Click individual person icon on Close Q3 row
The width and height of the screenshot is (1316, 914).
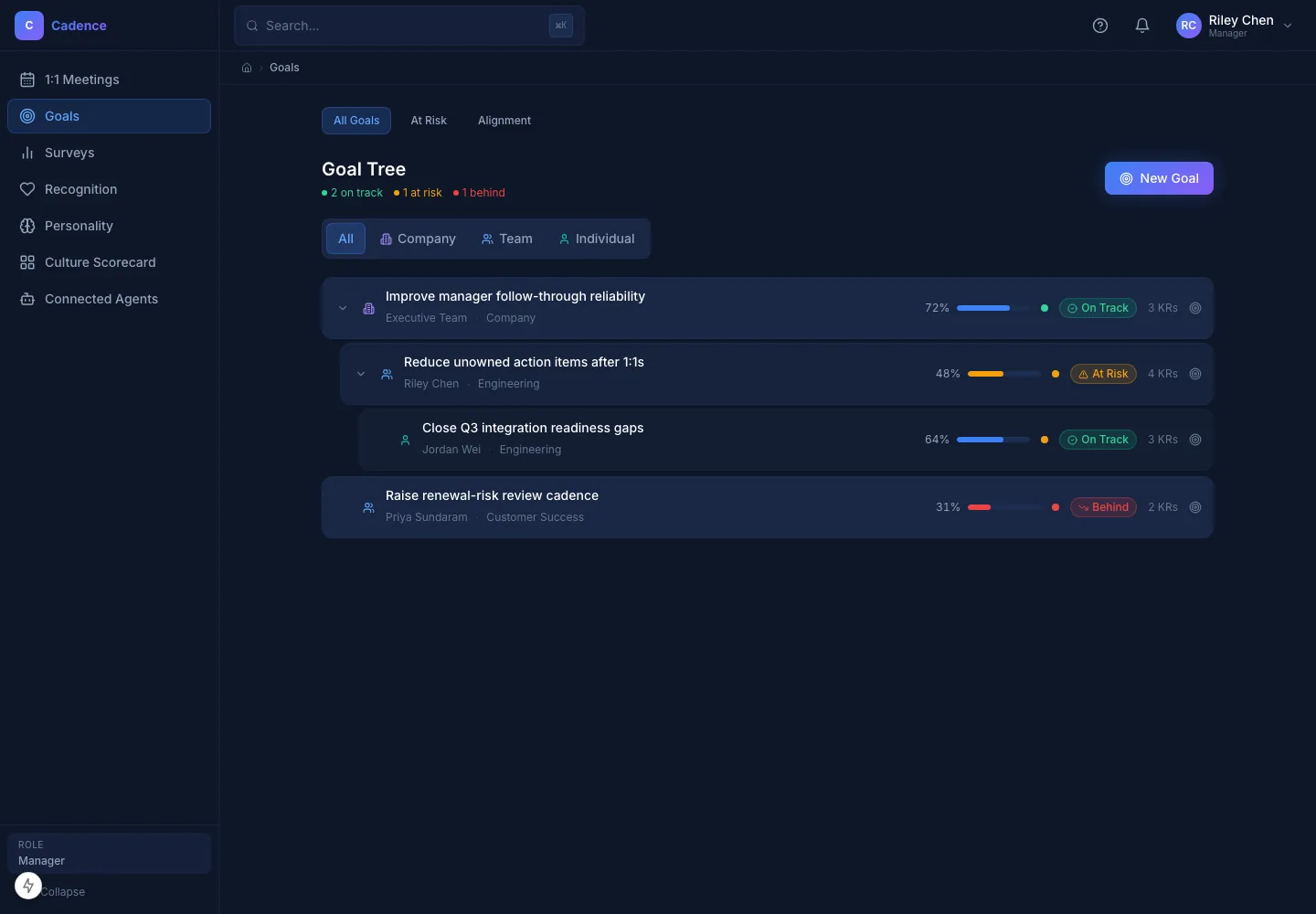pyautogui.click(x=405, y=440)
